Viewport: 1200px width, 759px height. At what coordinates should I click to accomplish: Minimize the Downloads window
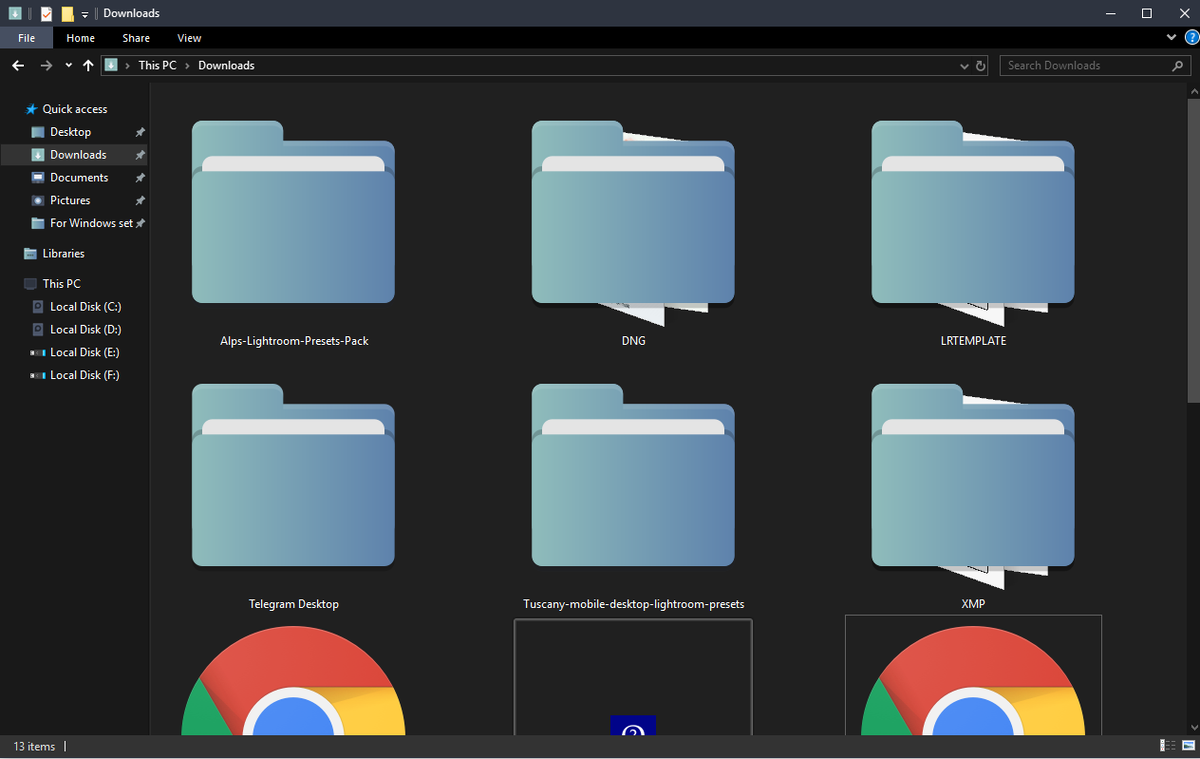click(1111, 13)
